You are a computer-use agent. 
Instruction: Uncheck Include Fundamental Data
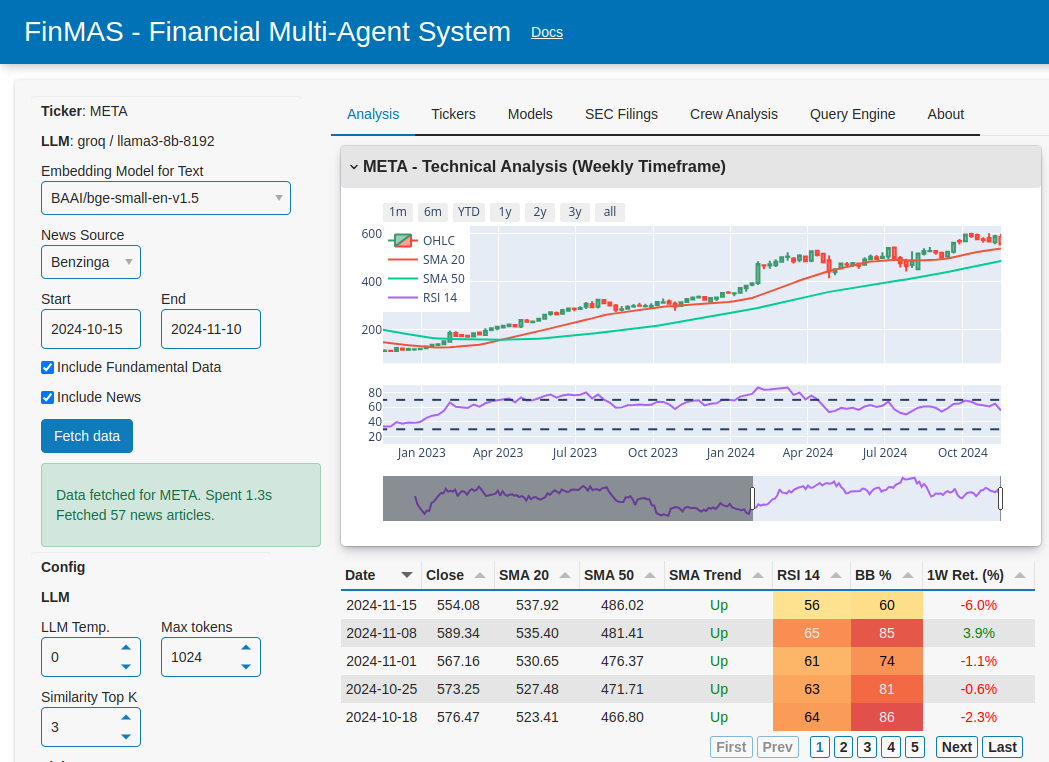point(47,367)
